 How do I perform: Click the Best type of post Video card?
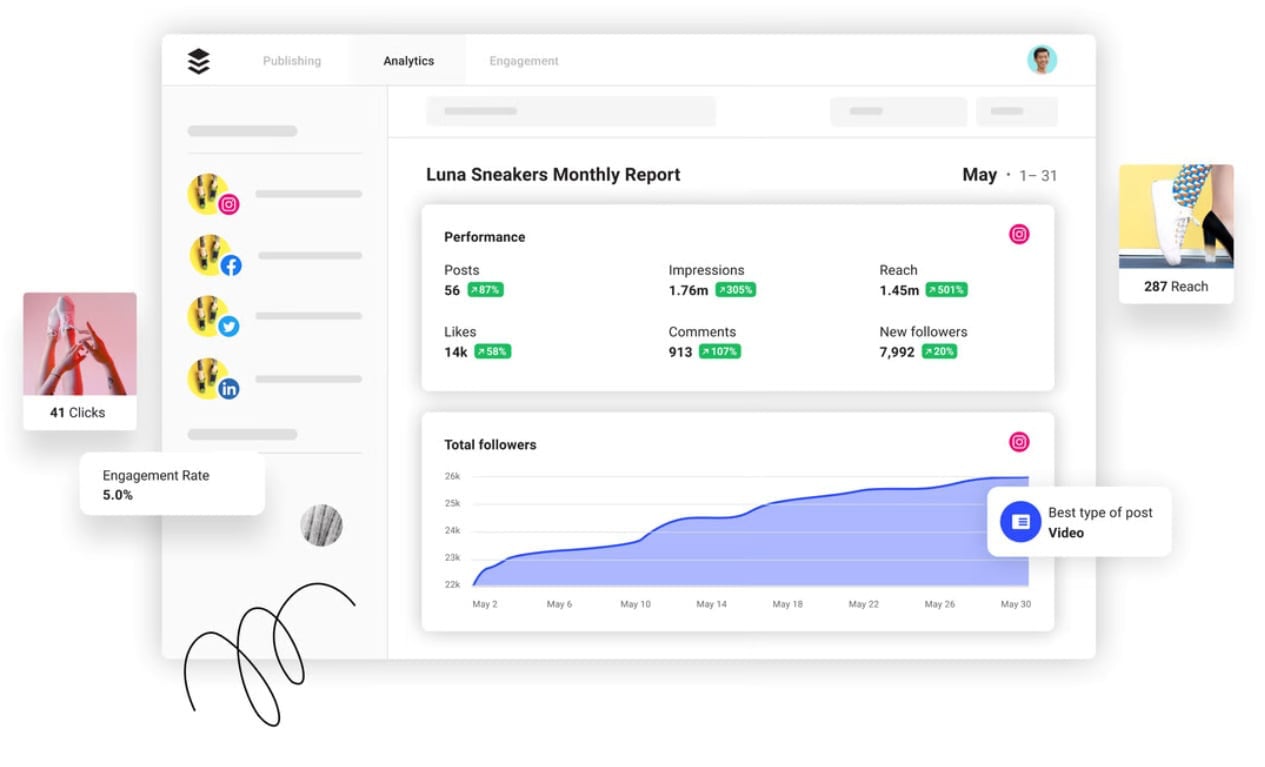[1079, 522]
